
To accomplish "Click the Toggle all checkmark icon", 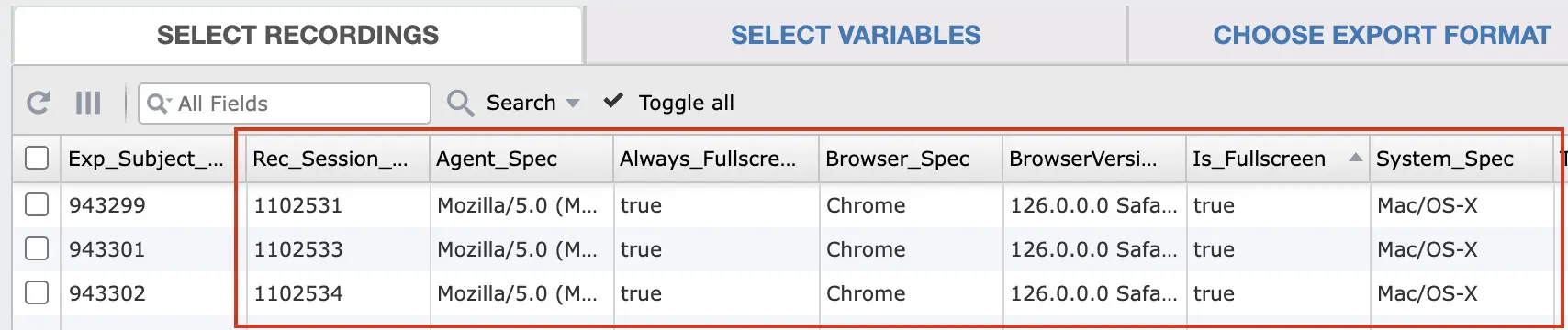I will coord(613,101).
